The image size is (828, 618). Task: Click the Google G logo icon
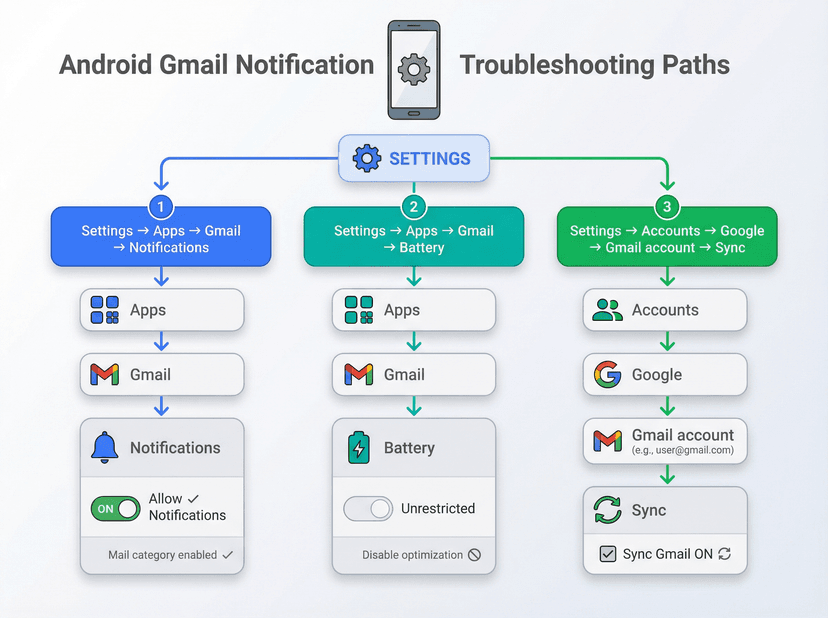tap(607, 374)
